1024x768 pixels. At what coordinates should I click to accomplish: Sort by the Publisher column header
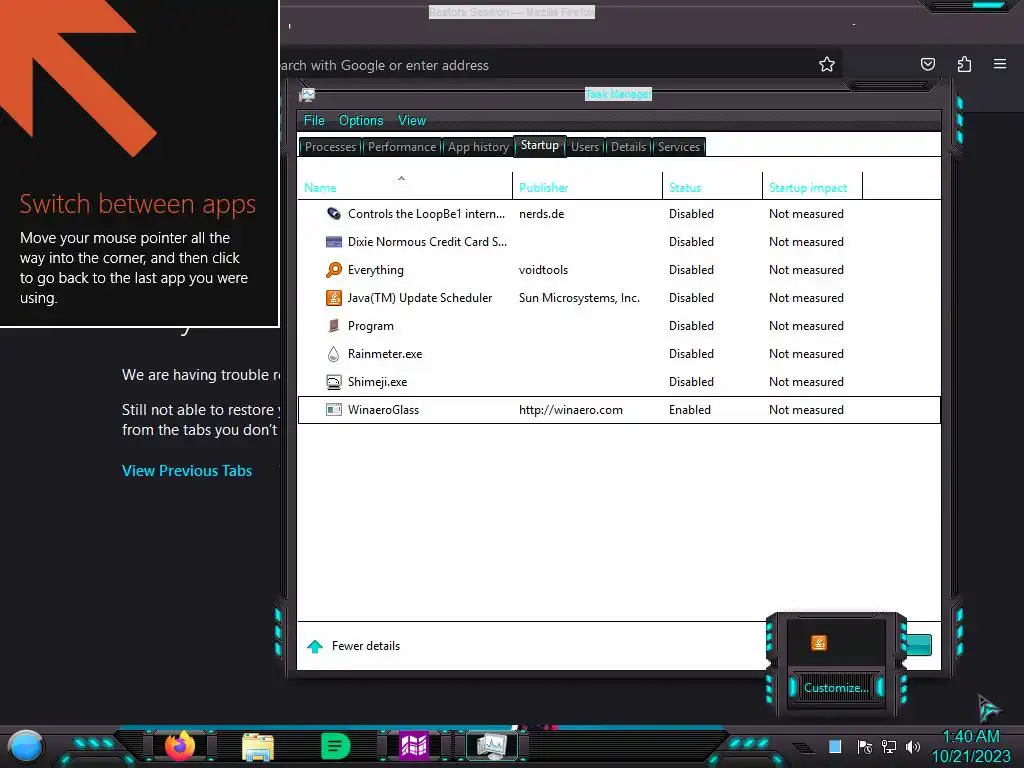[x=587, y=187]
